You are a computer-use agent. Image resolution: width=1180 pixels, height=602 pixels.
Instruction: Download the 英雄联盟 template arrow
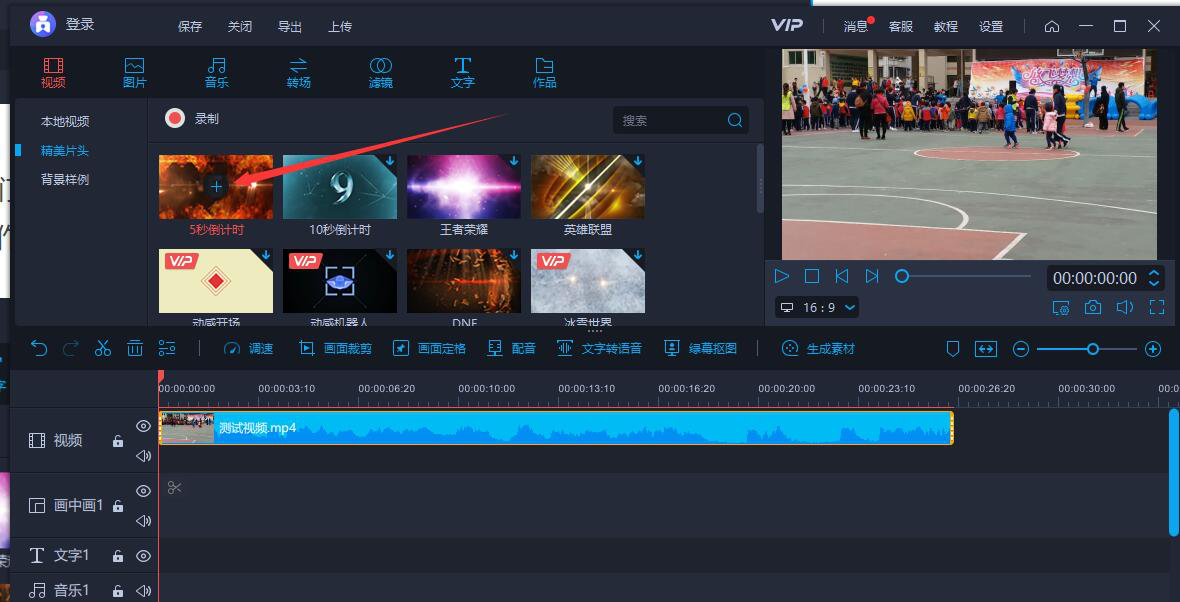click(x=638, y=161)
